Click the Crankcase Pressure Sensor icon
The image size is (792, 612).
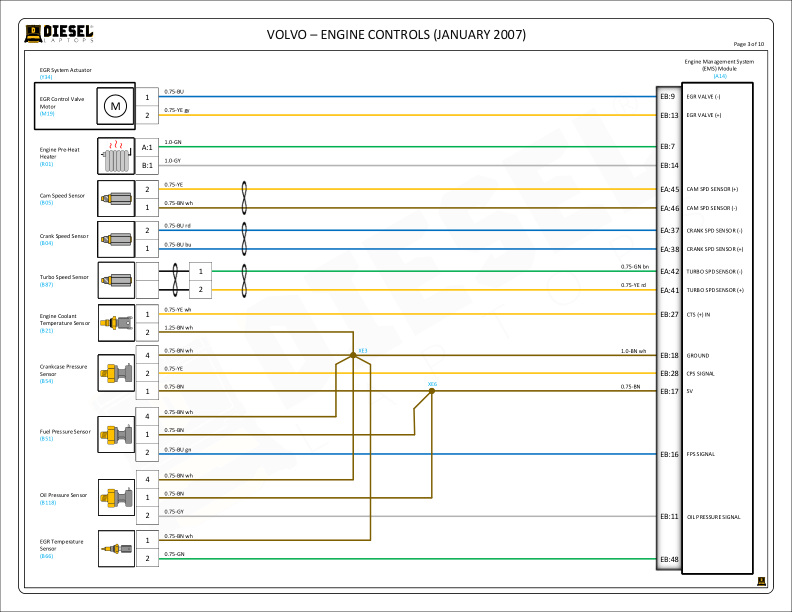[116, 373]
